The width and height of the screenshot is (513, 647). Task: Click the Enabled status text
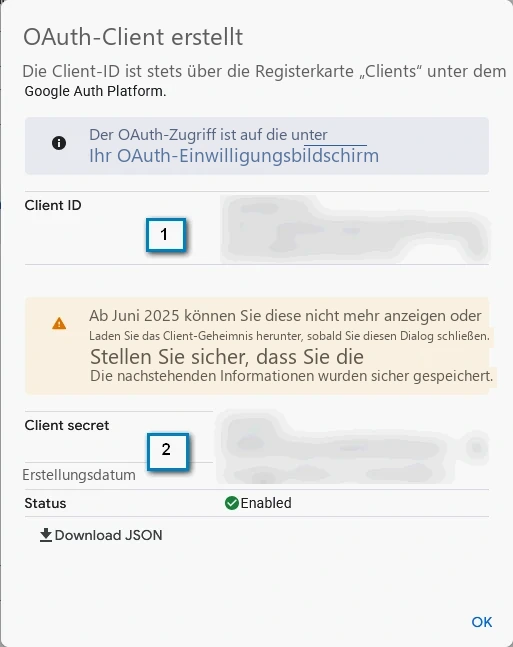266,503
